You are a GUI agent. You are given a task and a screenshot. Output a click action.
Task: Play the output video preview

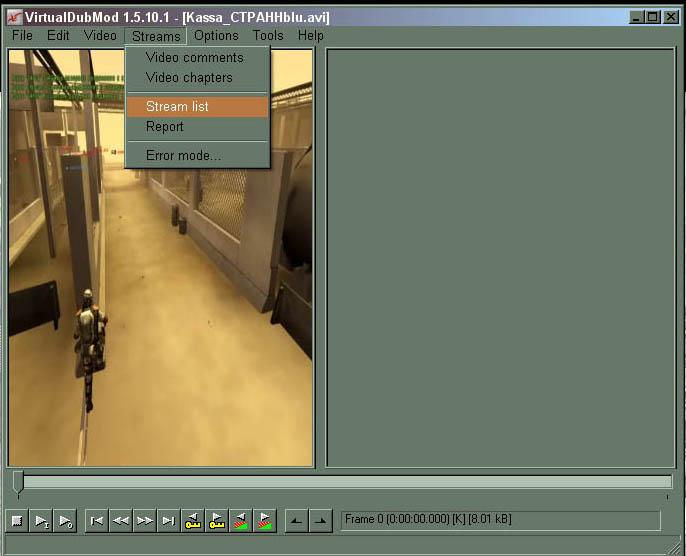[65, 521]
